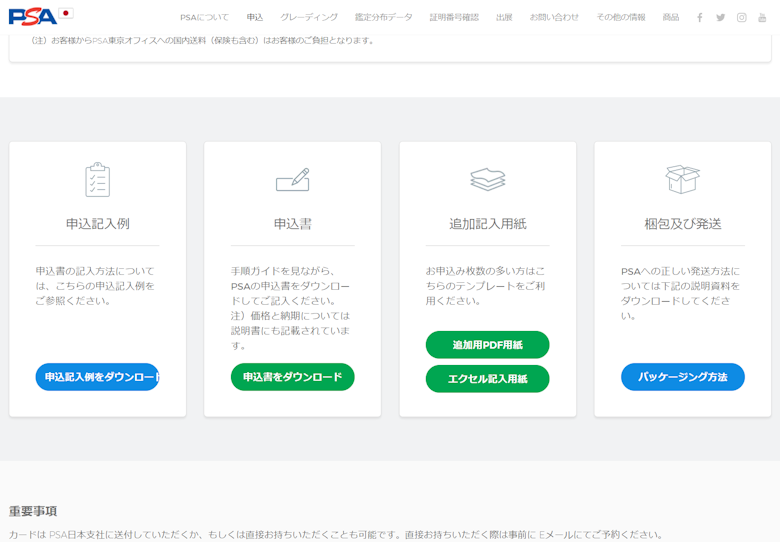Image resolution: width=780 pixels, height=542 pixels.
Task: Click the 手順ガイドを見ながら description text
Action: click(x=291, y=308)
